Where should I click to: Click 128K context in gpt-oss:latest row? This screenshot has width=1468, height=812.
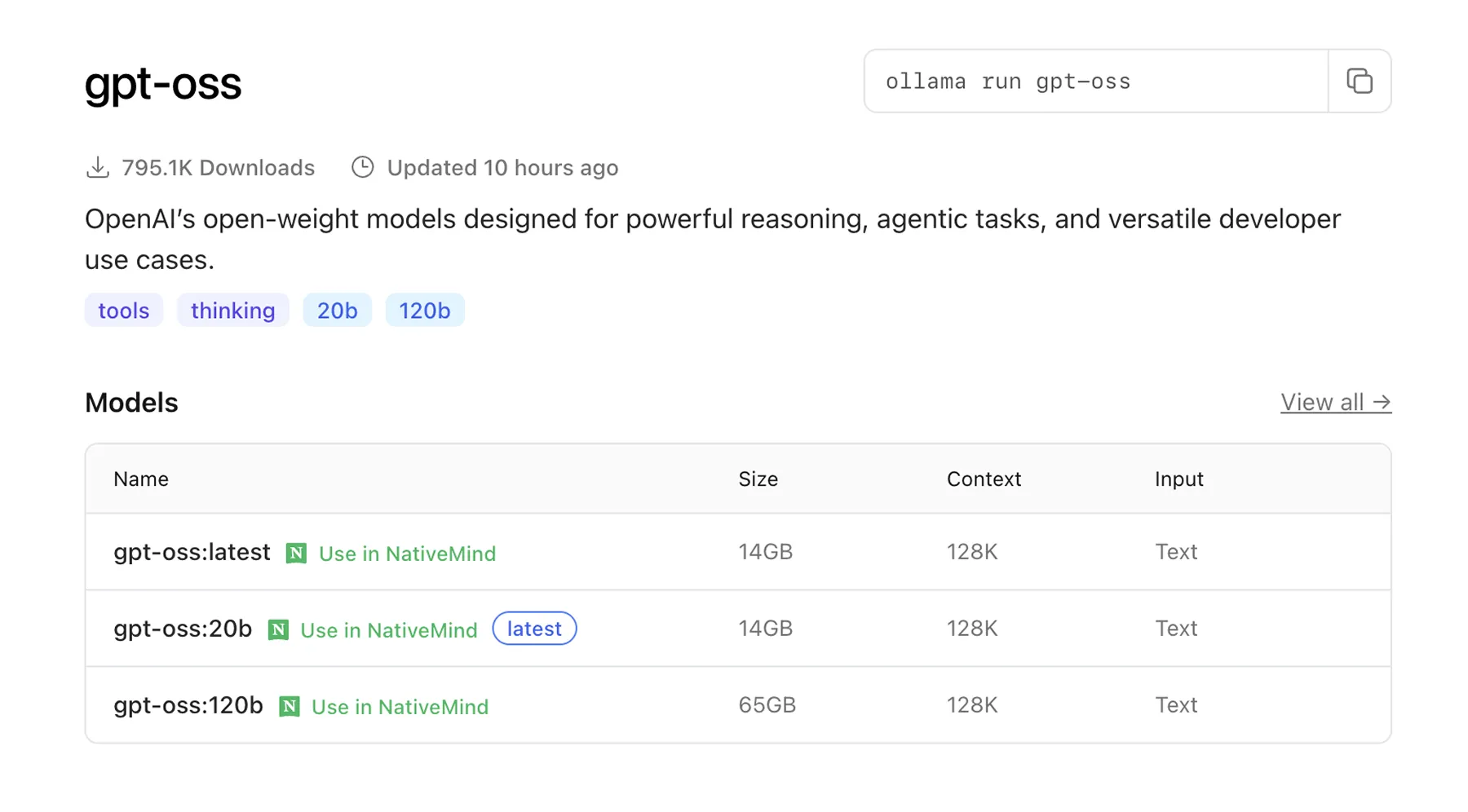click(972, 552)
